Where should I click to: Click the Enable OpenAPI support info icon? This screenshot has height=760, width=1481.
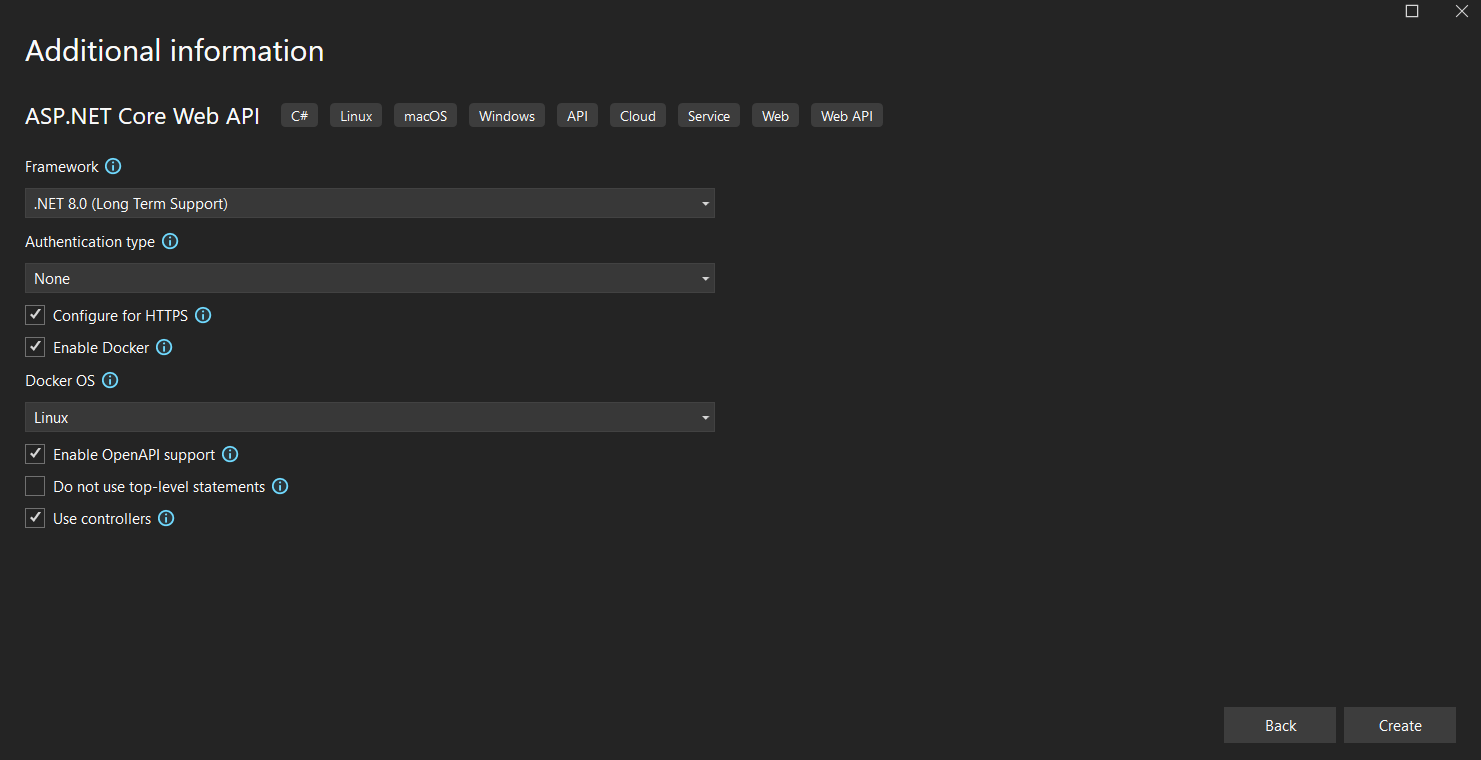[x=229, y=454]
